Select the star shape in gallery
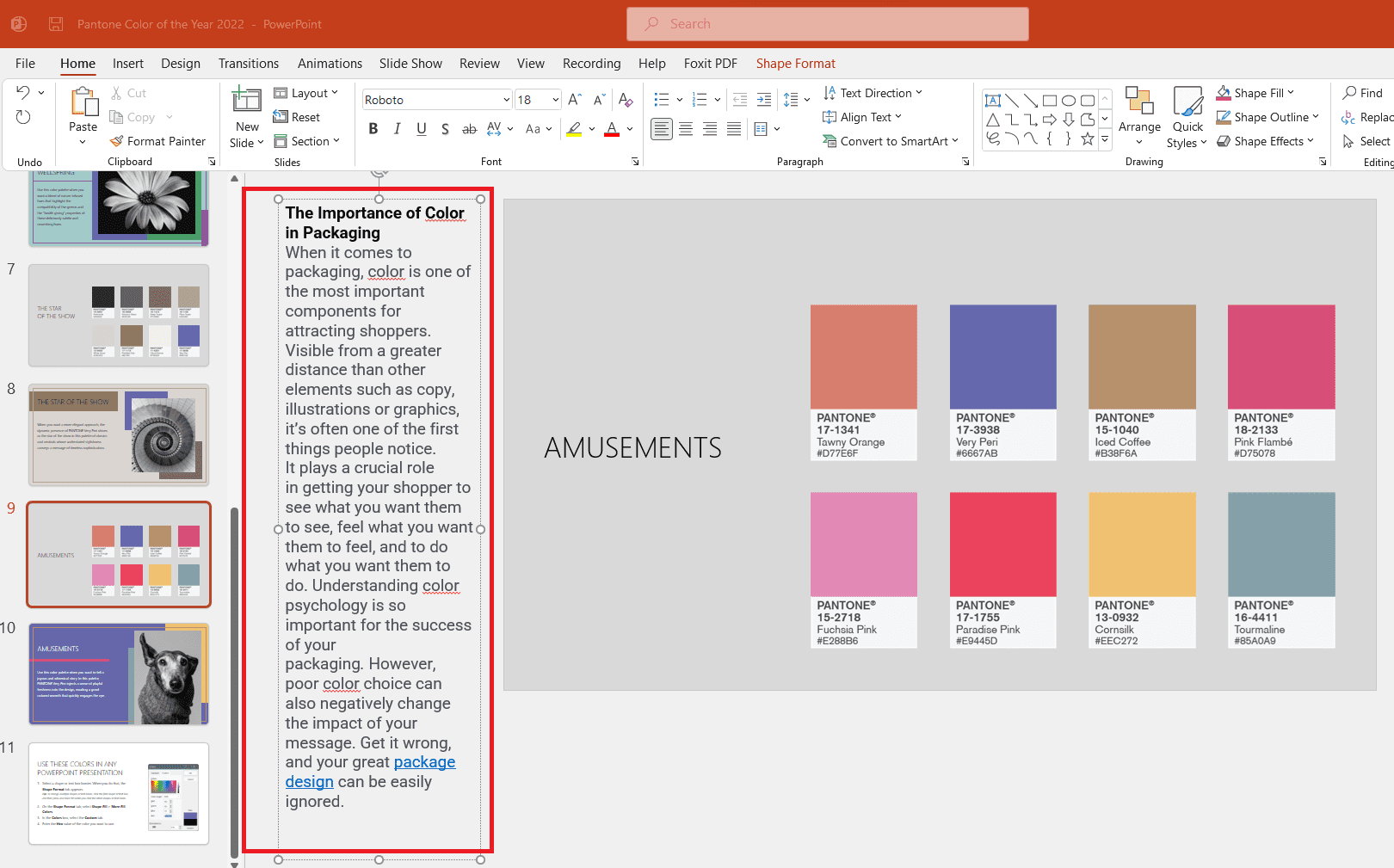The width and height of the screenshot is (1394, 868). coord(1088,139)
